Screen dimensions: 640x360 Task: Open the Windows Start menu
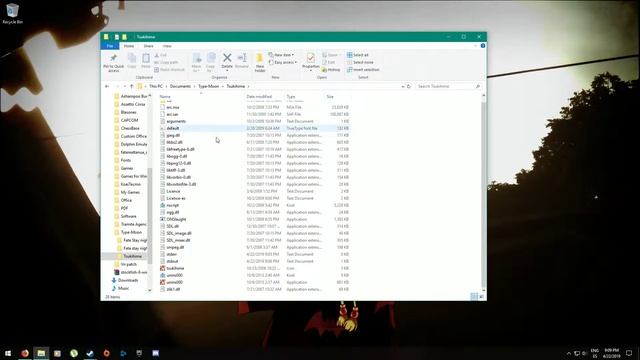tap(8, 353)
